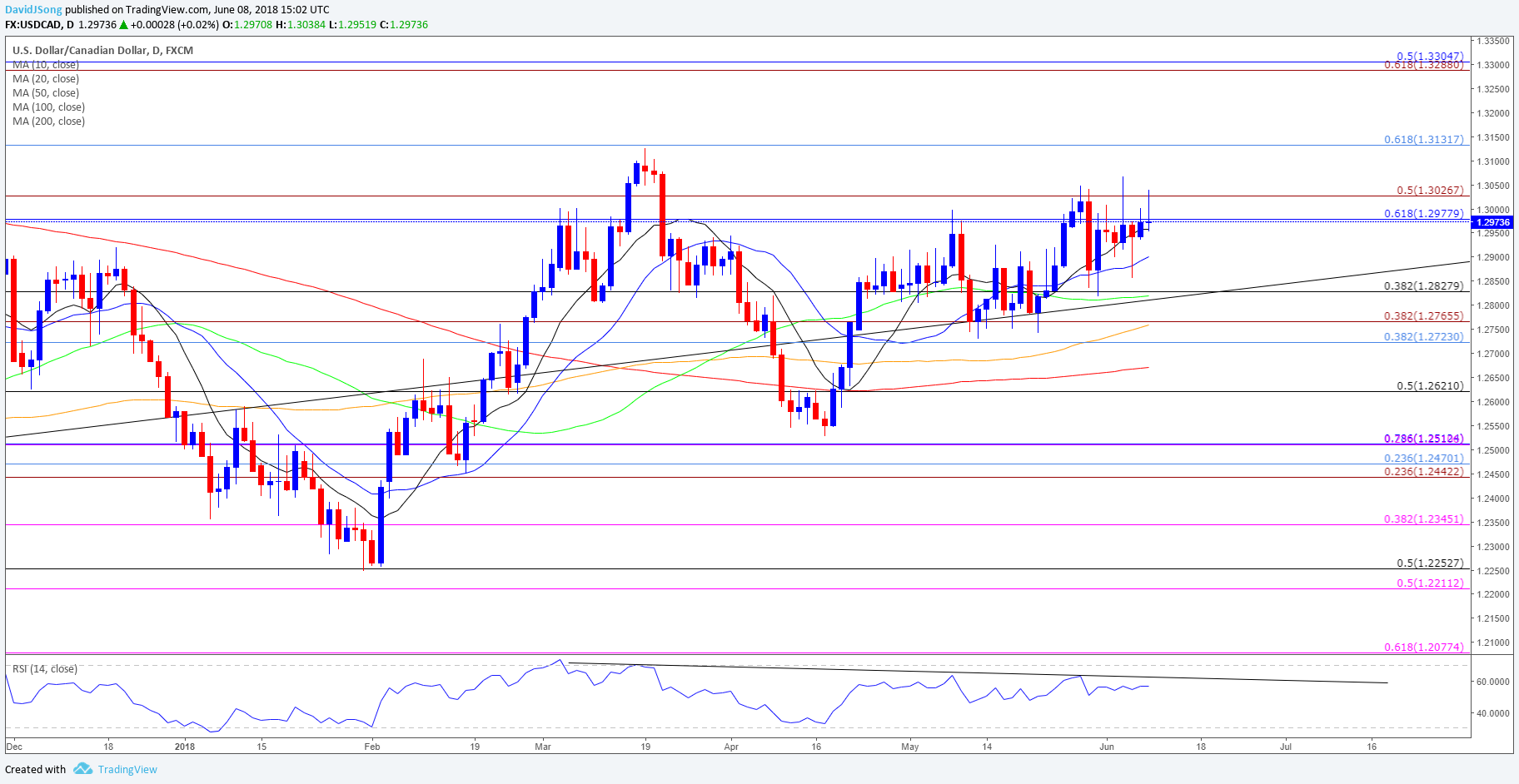
Task: Click the MA (20, close) indicator label
Action: (x=46, y=79)
